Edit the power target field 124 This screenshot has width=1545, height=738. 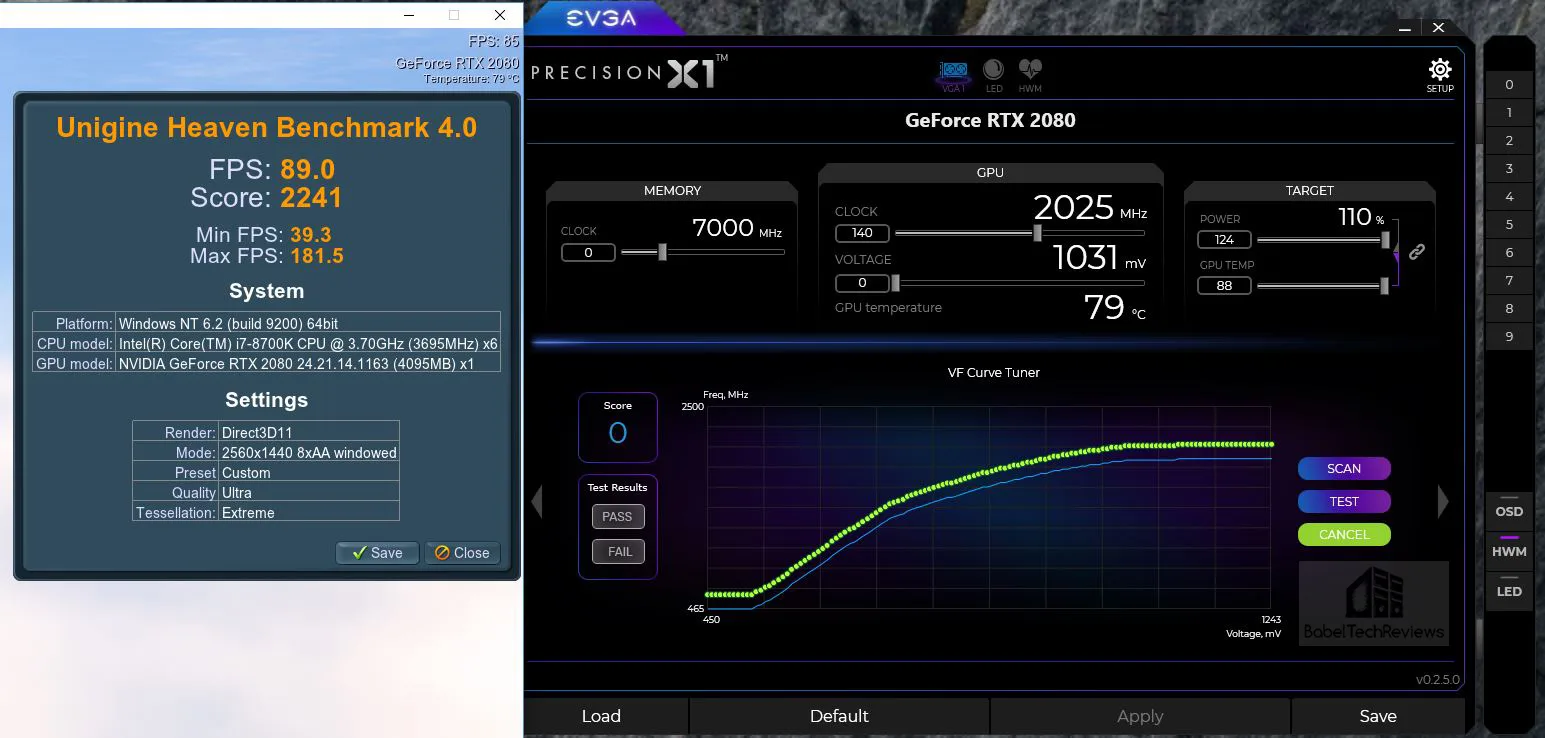click(1224, 240)
